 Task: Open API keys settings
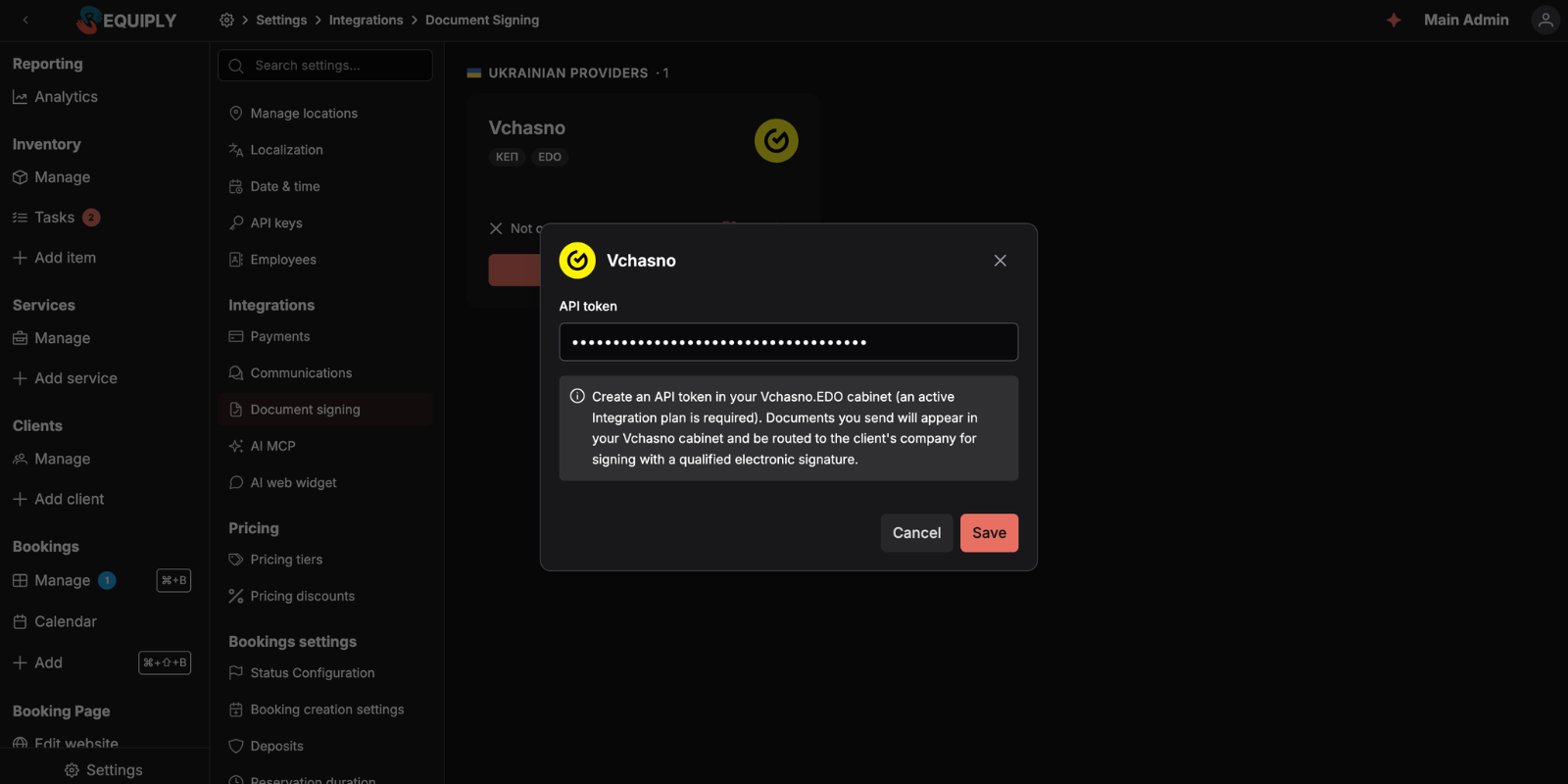pyautogui.click(x=266, y=223)
